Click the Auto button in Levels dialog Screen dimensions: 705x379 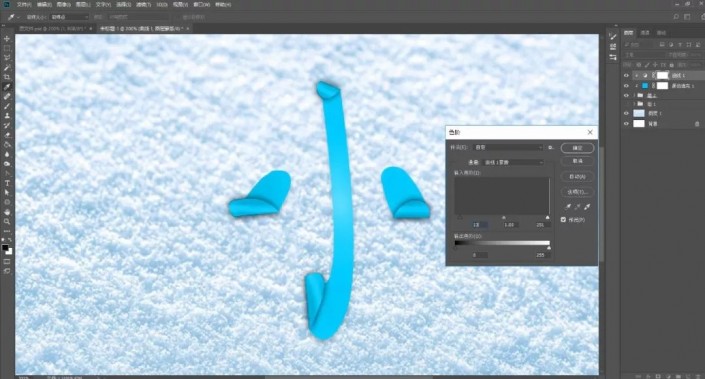coord(577,177)
